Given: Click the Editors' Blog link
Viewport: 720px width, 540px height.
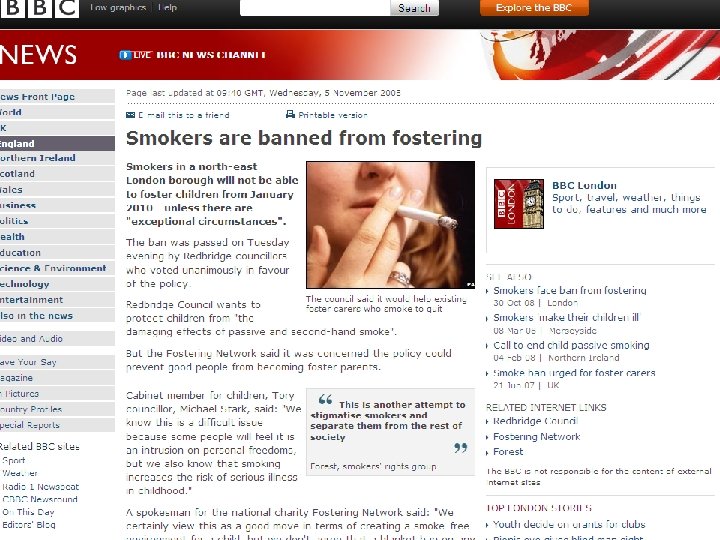Looking at the screenshot, I should click(x=28, y=525).
